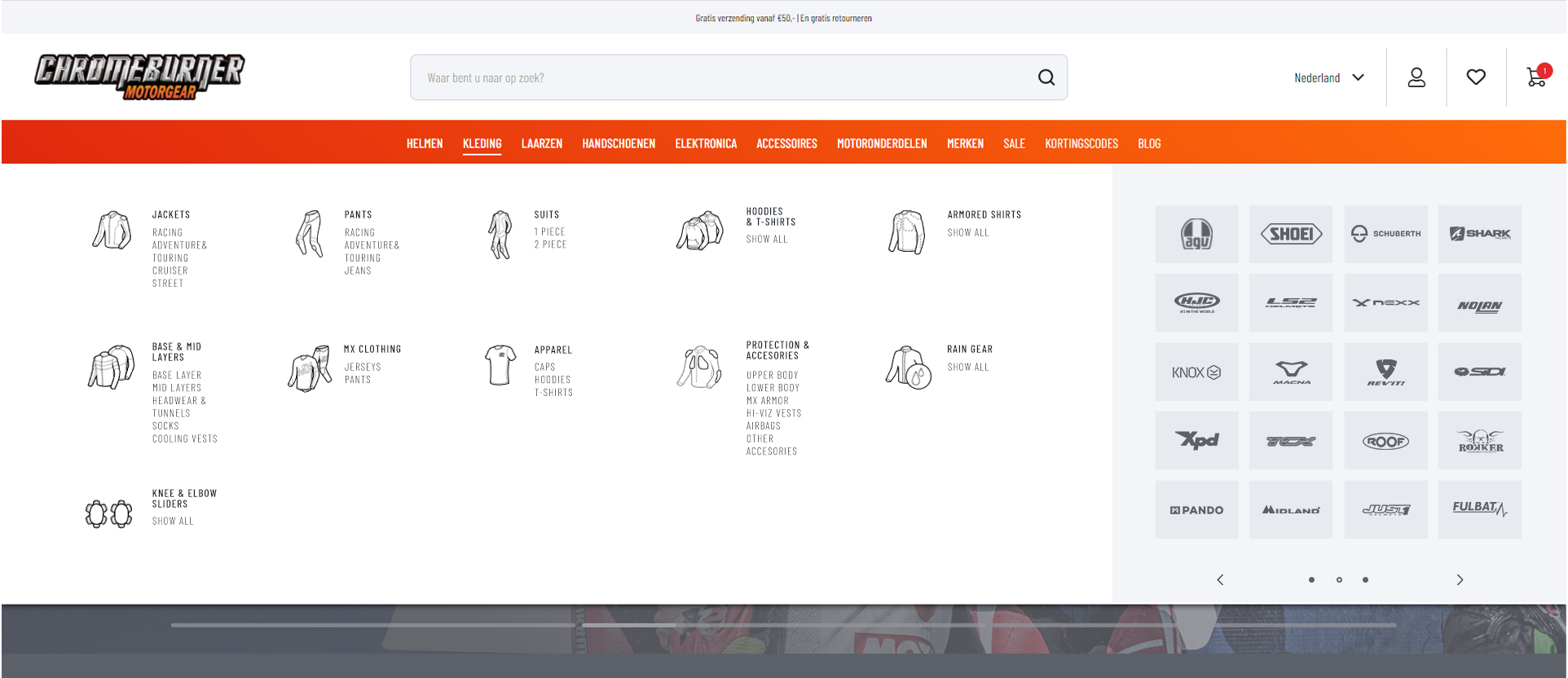The width and height of the screenshot is (1568, 678).
Task: Click the banner slider progress bar
Action: pos(783,625)
